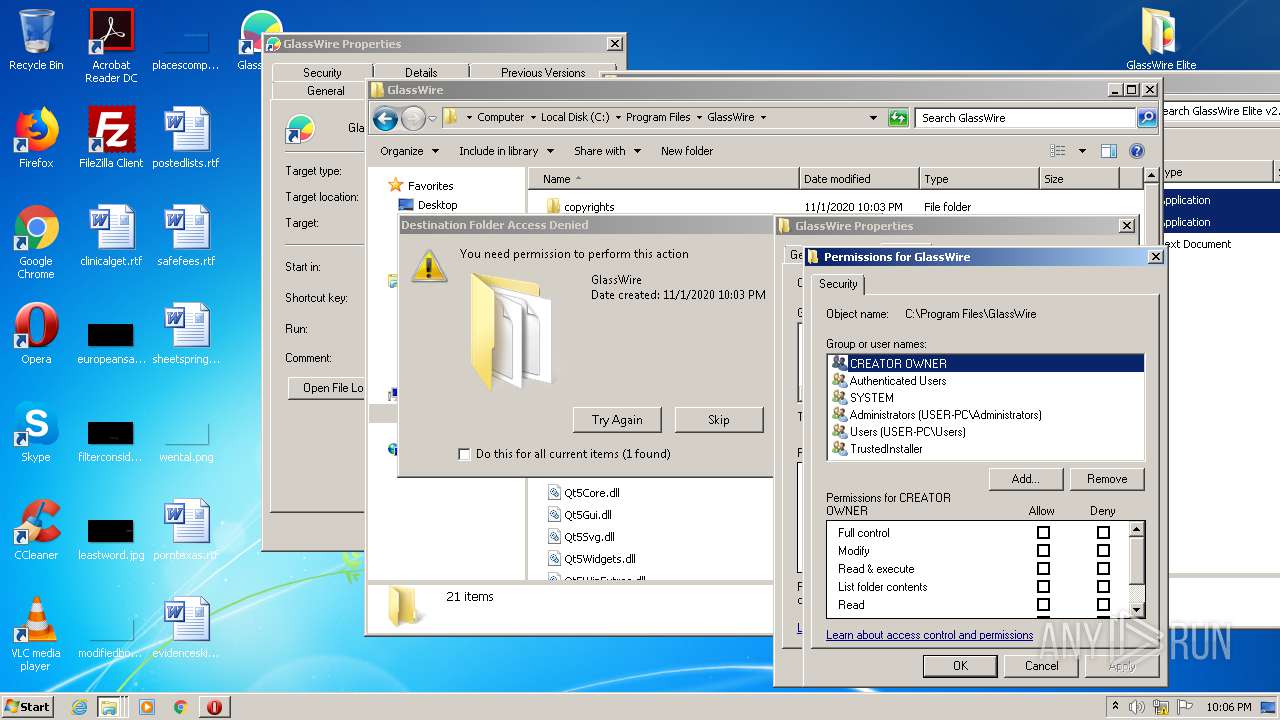Check Do this for all current items
The image size is (1280, 720).
pos(464,454)
